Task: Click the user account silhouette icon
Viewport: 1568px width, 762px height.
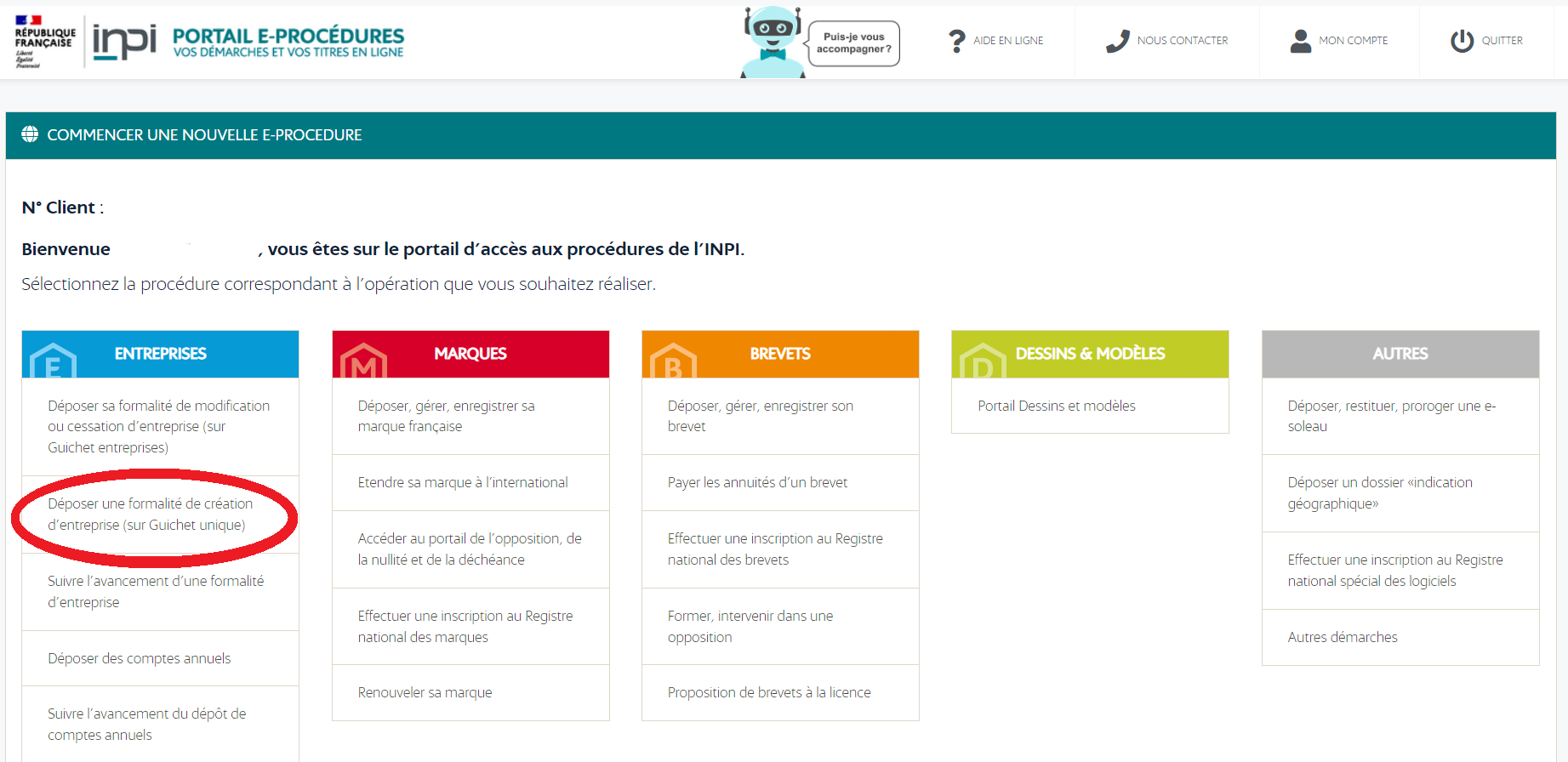Action: click(1300, 41)
